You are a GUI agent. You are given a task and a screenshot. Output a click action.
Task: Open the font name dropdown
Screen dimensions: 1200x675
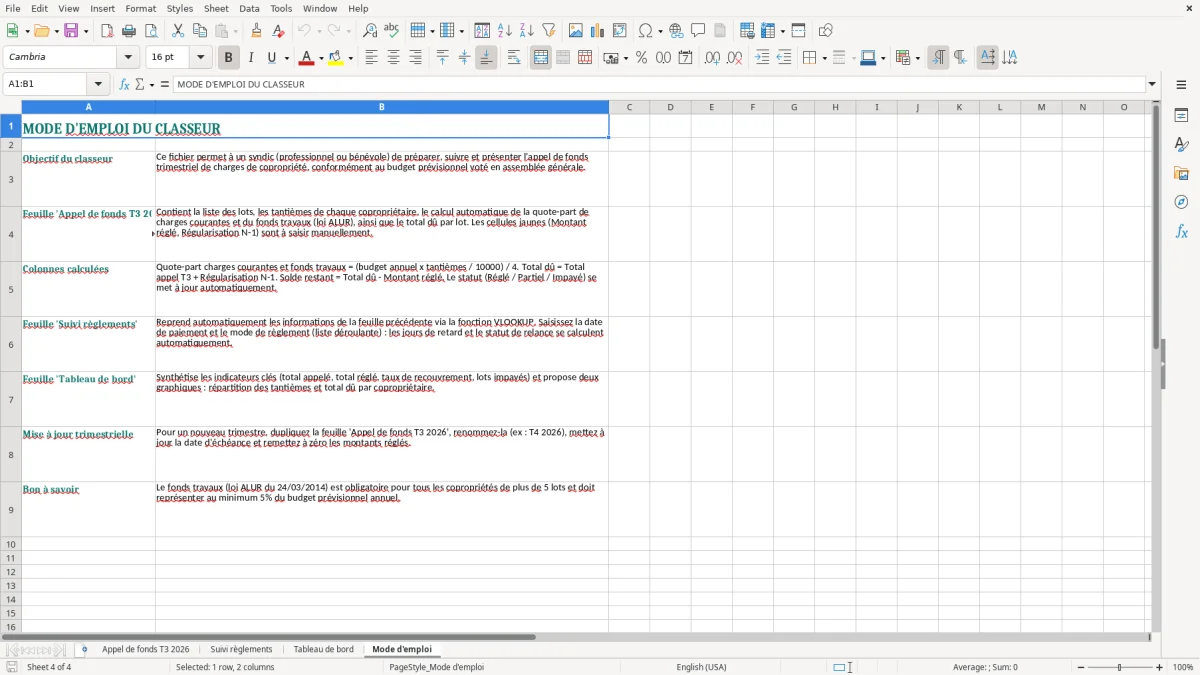click(x=128, y=58)
